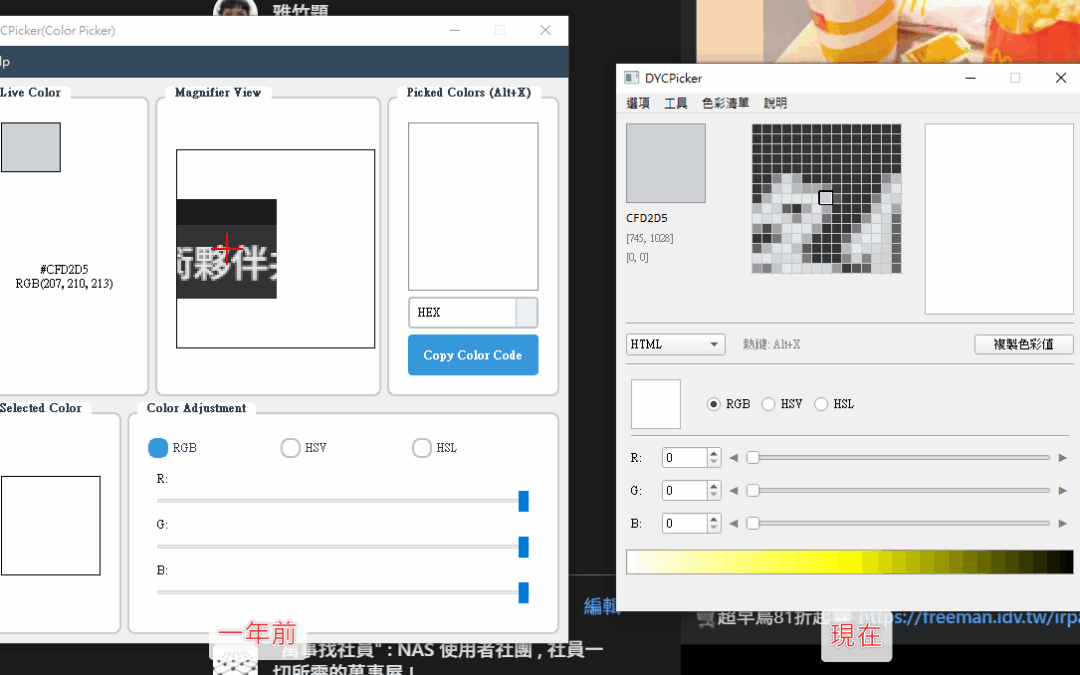
Task: Open the 色彩清單 menu in DYCPicker
Action: click(726, 102)
